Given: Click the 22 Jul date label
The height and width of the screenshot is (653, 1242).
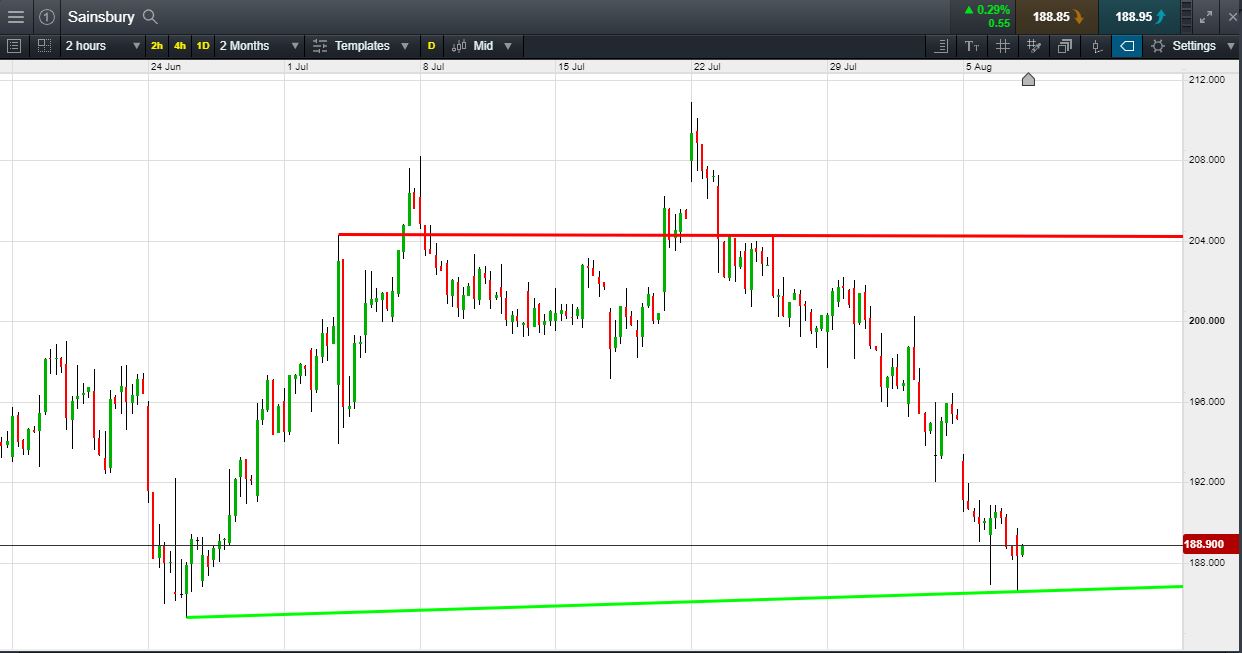Looking at the screenshot, I should [707, 67].
